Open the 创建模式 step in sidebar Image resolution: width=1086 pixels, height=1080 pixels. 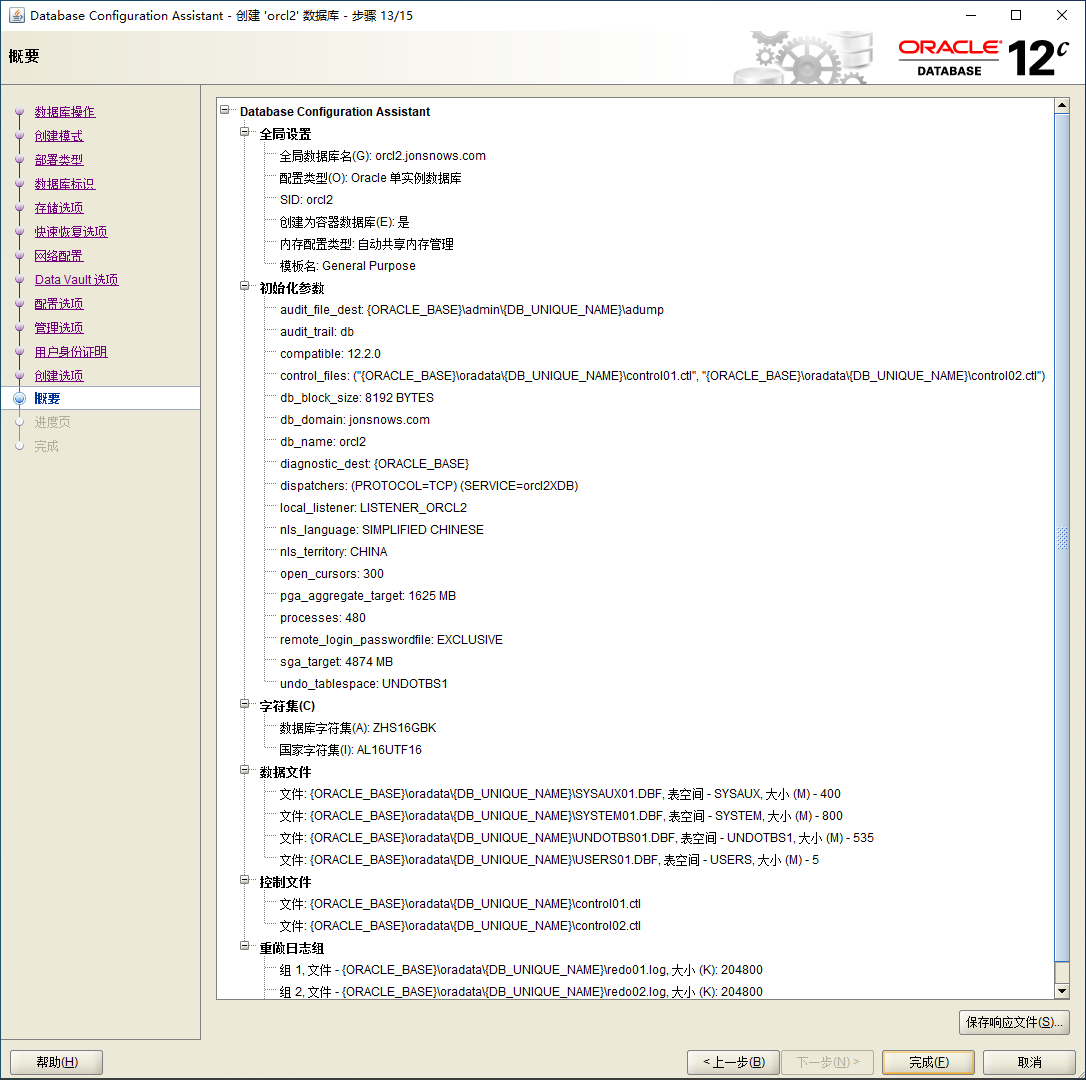(x=59, y=136)
